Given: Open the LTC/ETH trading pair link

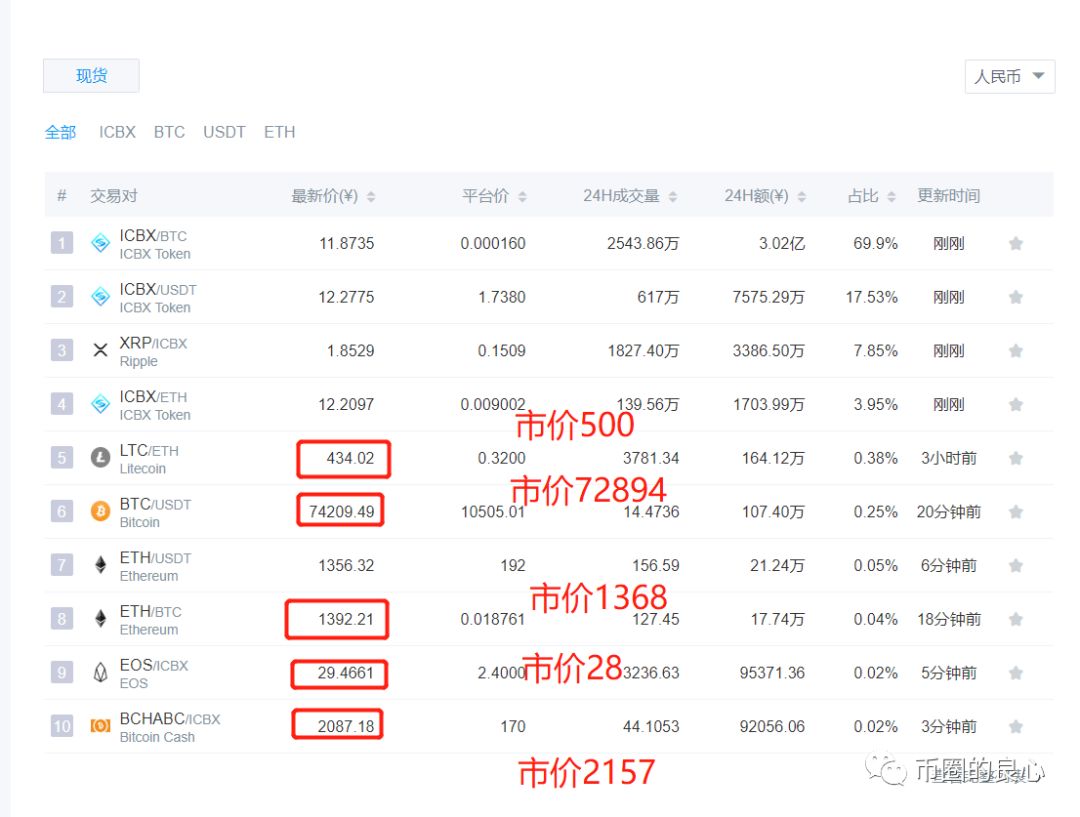Looking at the screenshot, I should 149,451.
